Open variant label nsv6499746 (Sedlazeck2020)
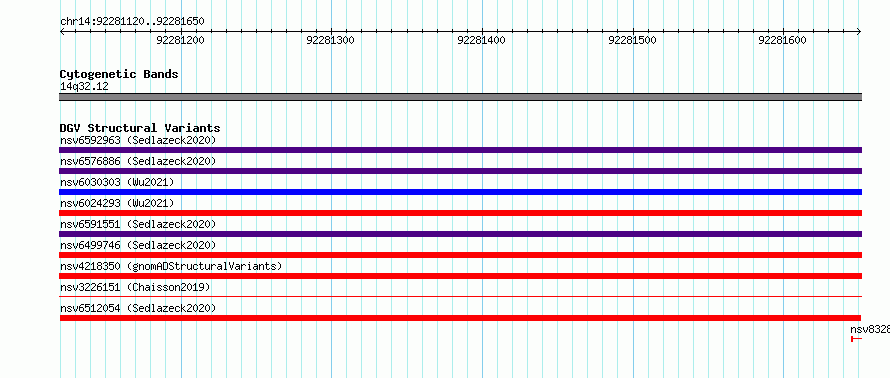This screenshot has height=378, width=890. (138, 245)
